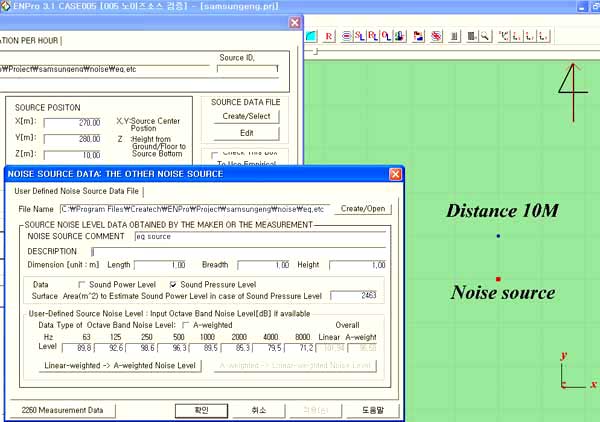Viewport: 600px width, 422px height.
Task: Click the red ellipse toolbar icon
Action: [x=346, y=36]
